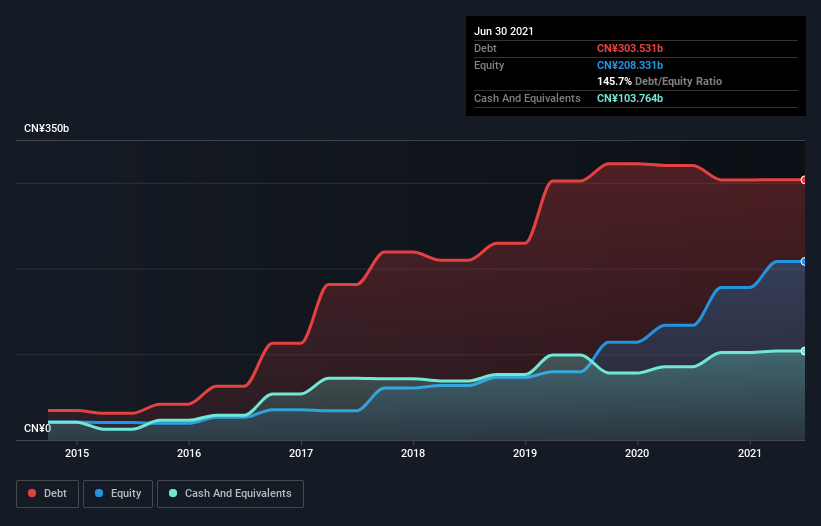Click the teal Cash And Equivalents legend dot
This screenshot has width=821, height=526.
(x=173, y=493)
